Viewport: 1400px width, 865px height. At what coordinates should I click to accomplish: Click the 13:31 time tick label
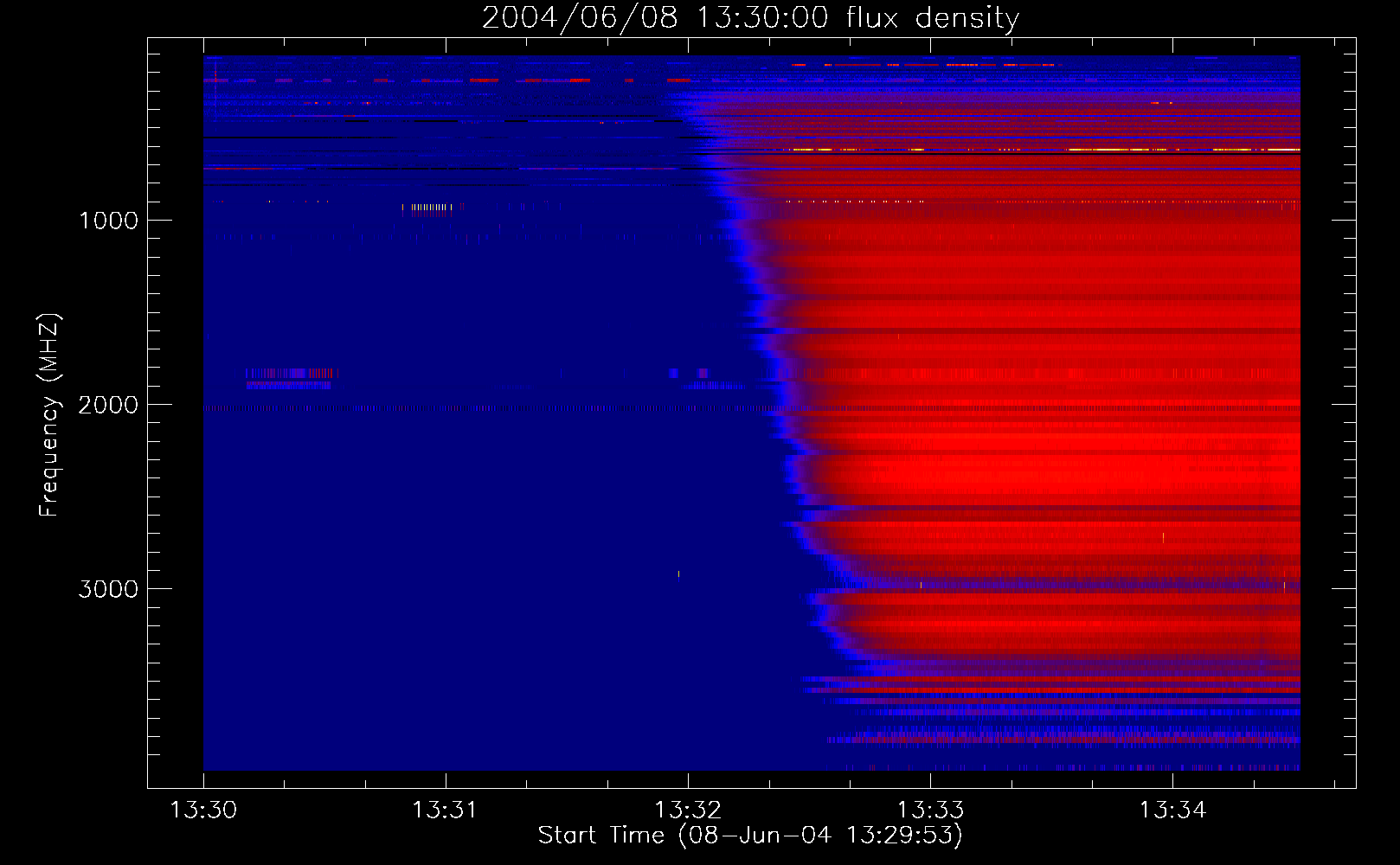(x=446, y=811)
